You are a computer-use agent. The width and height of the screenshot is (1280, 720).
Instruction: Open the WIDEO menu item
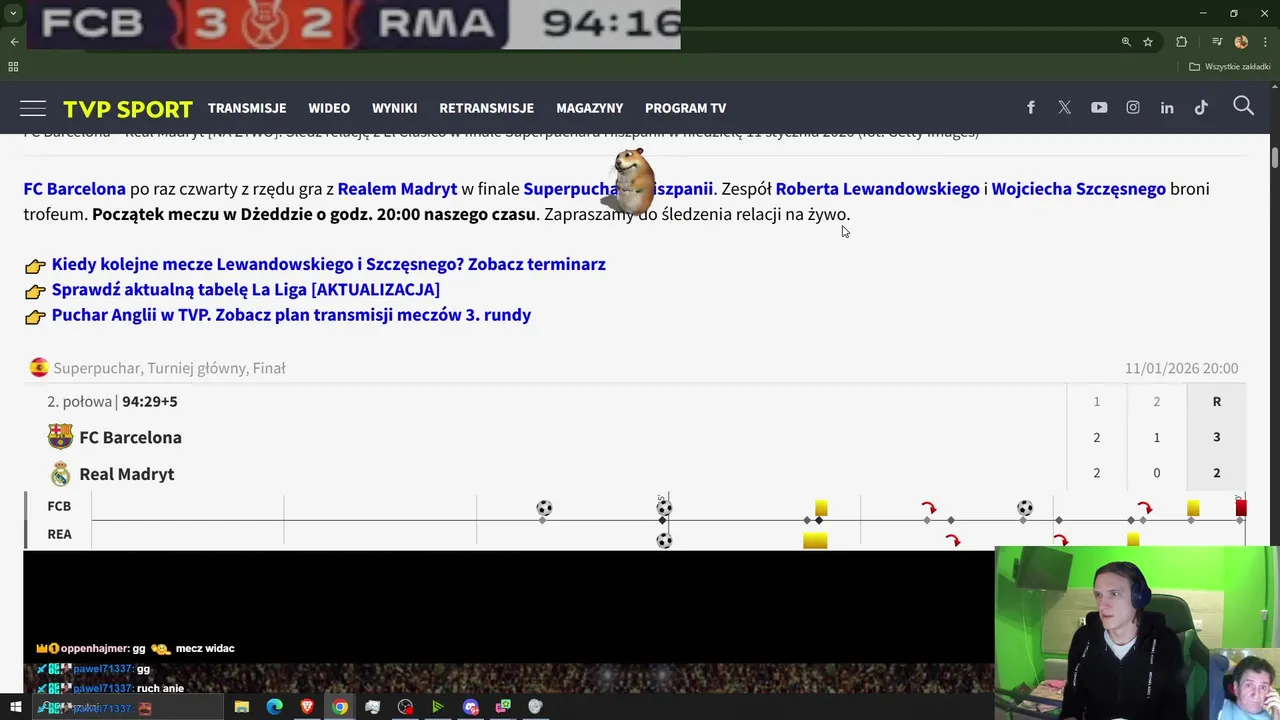pyautogui.click(x=329, y=108)
